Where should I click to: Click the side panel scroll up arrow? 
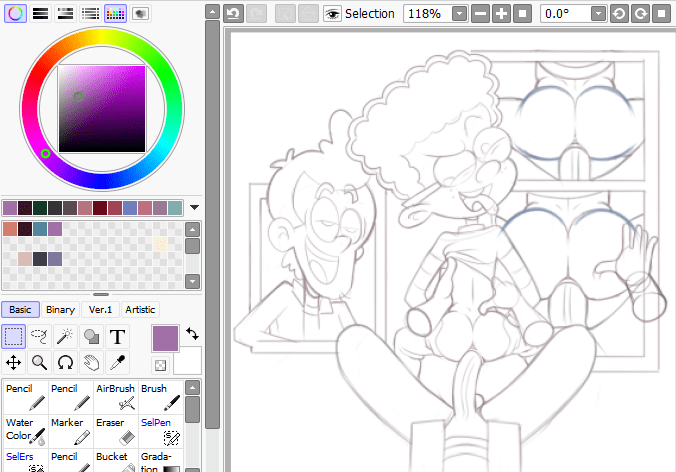212,12
